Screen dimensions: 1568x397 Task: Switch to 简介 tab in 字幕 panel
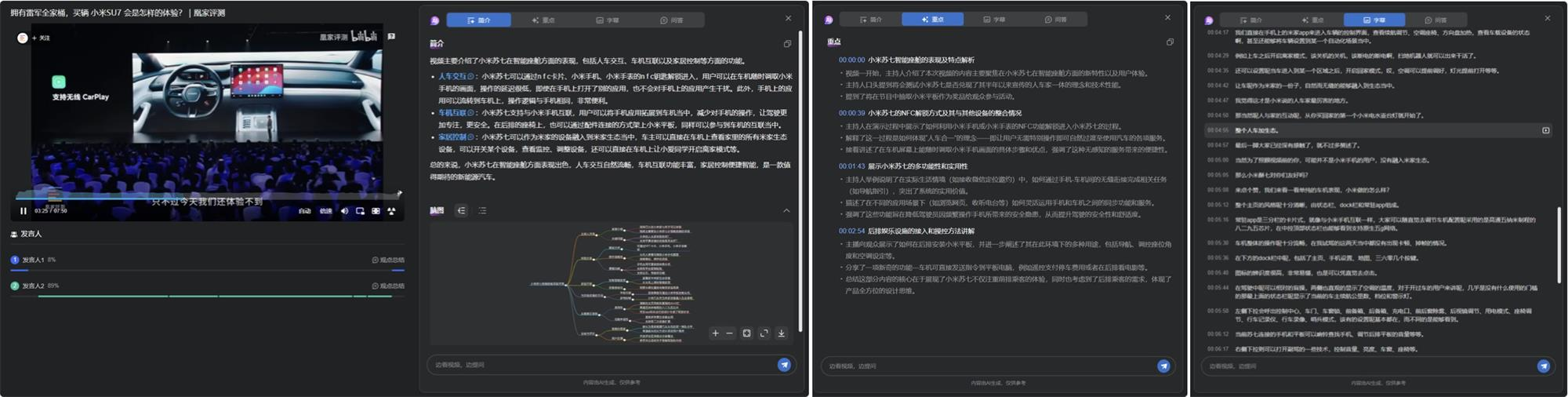(1250, 20)
